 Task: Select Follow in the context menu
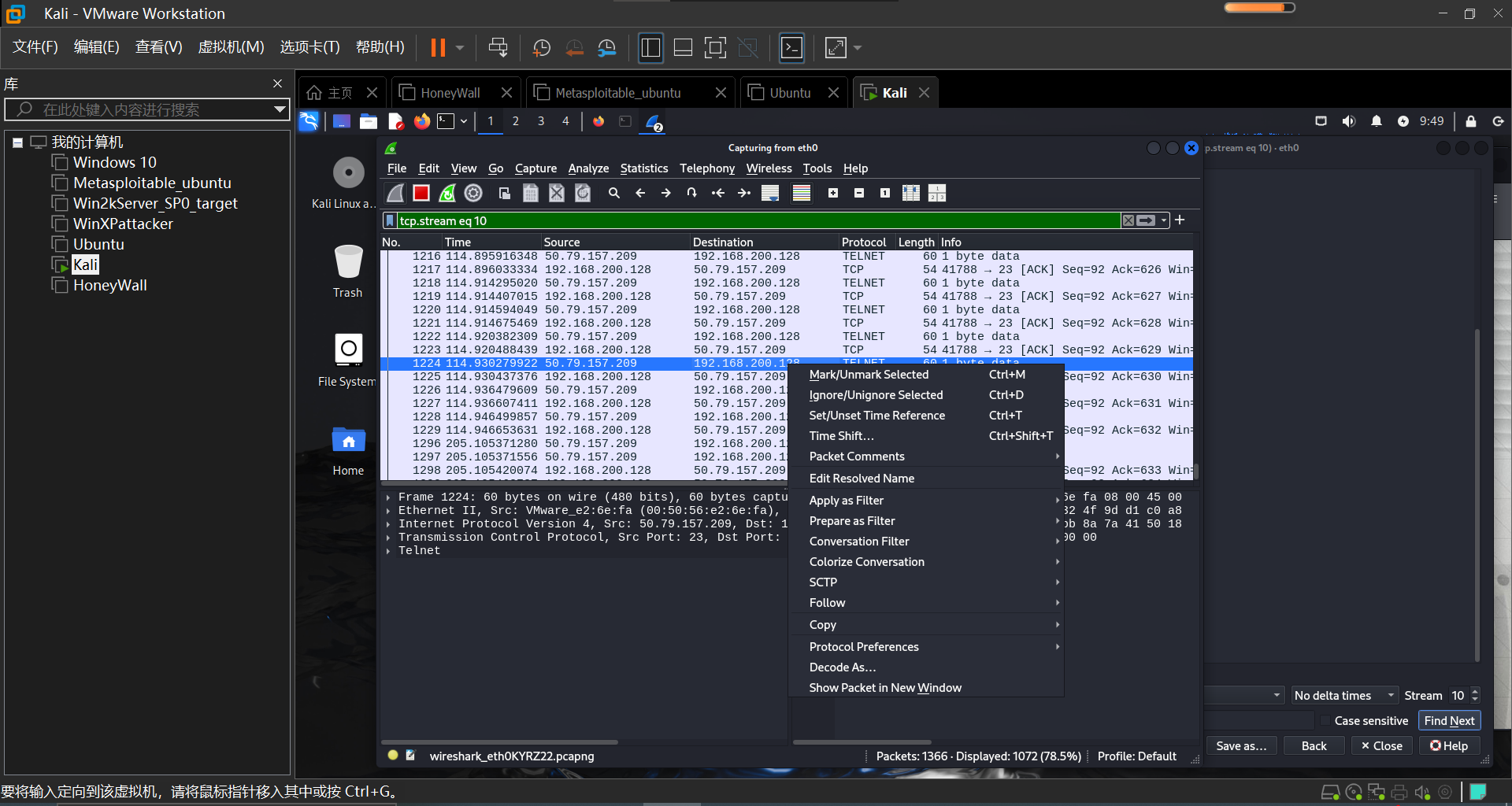click(x=926, y=603)
